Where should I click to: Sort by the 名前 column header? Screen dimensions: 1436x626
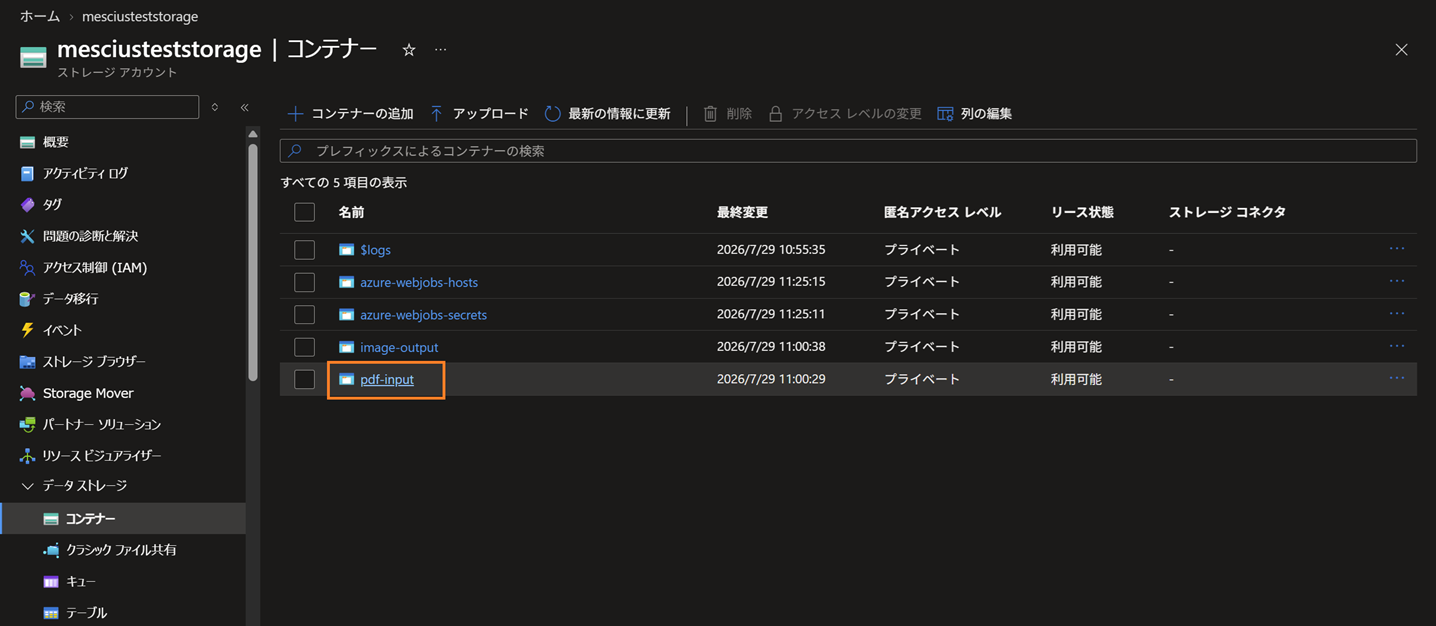352,212
